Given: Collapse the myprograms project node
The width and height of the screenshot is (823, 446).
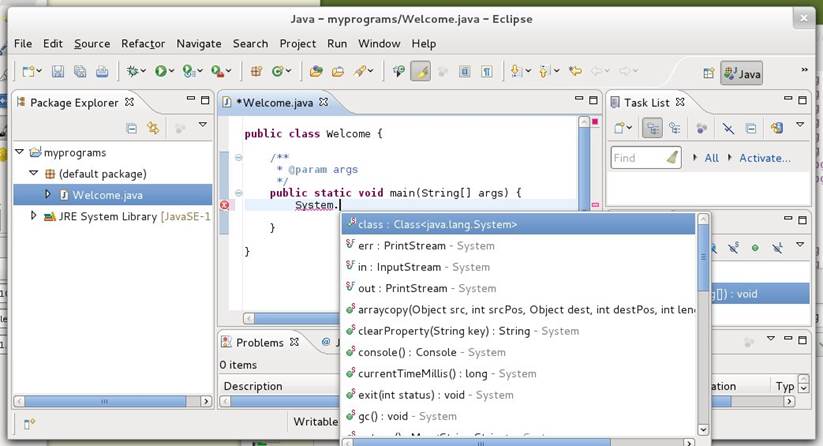Looking at the screenshot, I should click(19, 152).
